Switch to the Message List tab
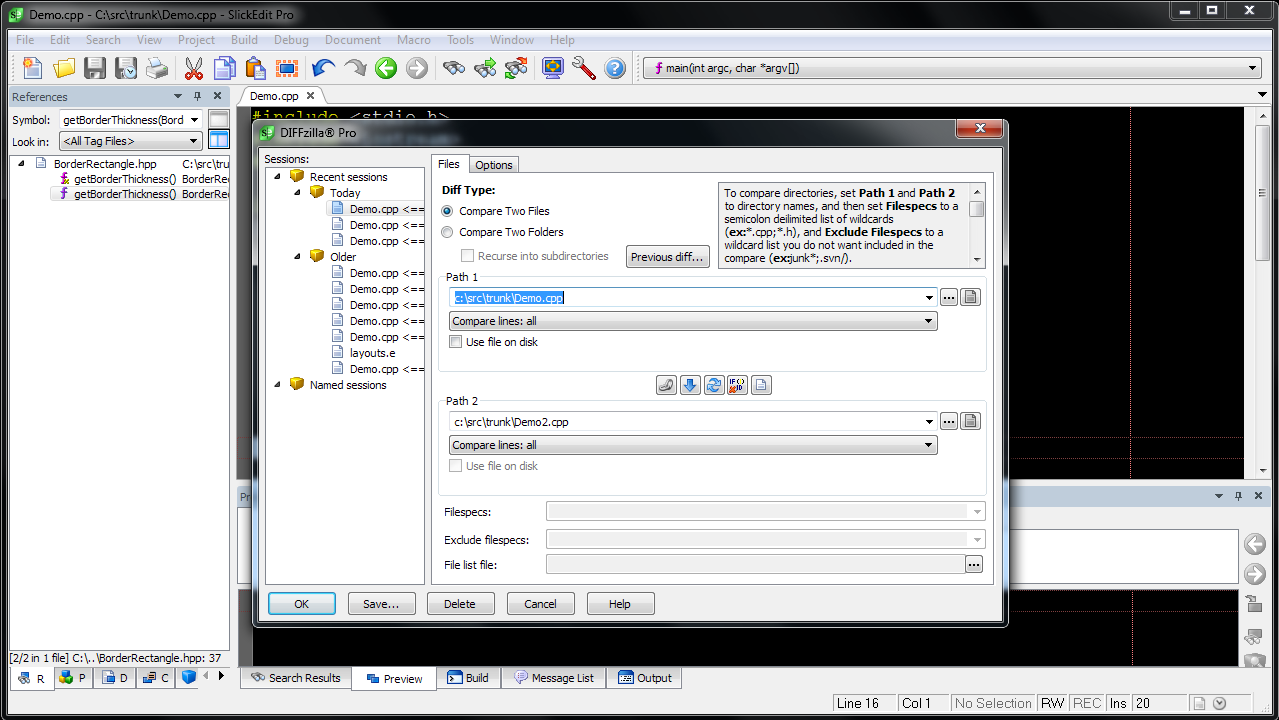Screen dimensions: 1279x720 pos(554,678)
